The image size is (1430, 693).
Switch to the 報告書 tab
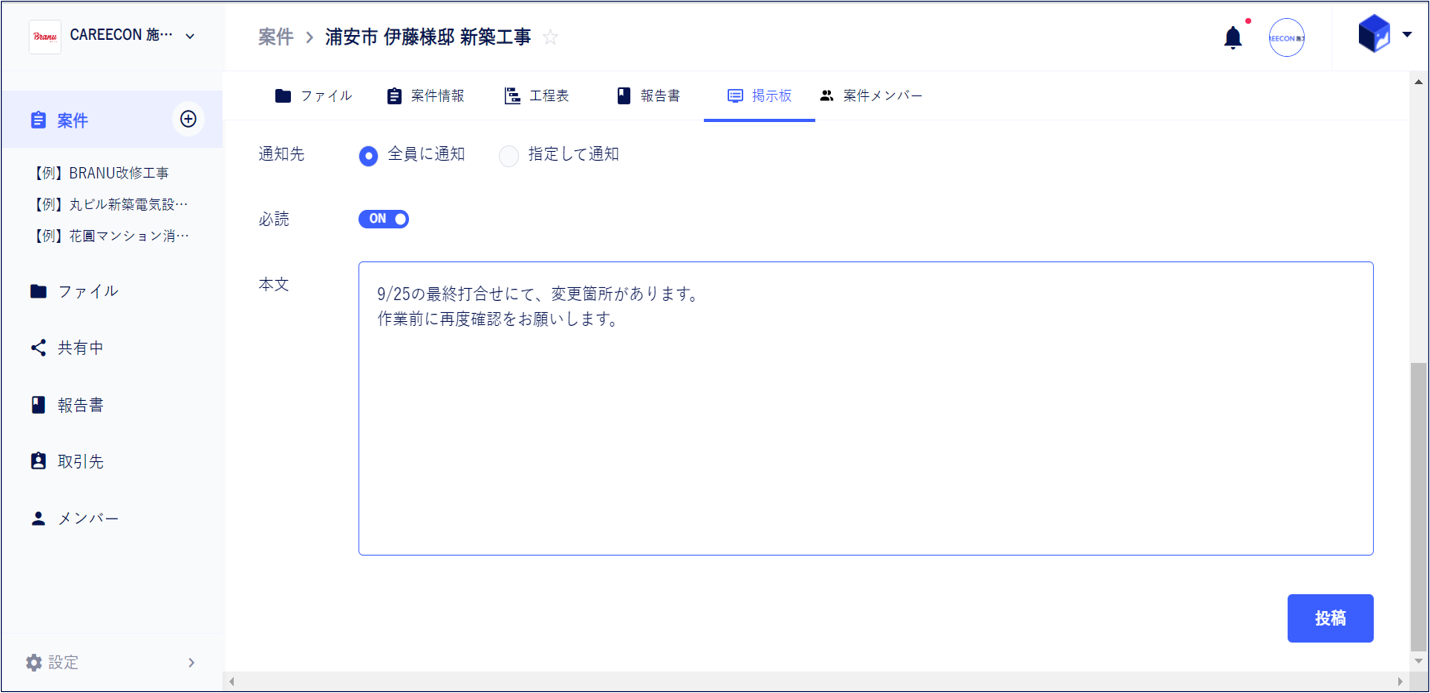(648, 96)
